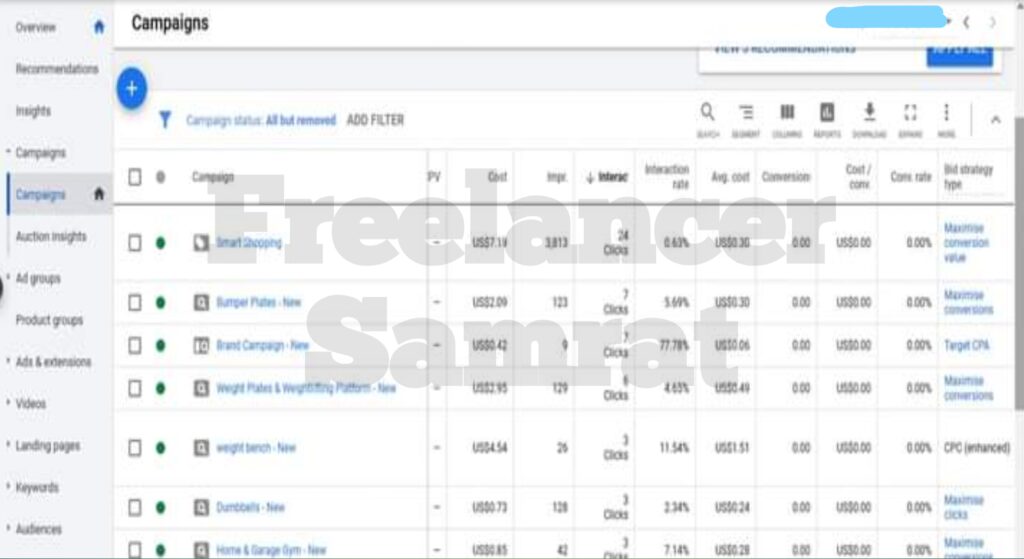This screenshot has width=1024, height=559.
Task: Open the Search icon in table toolbar
Action: coord(707,113)
